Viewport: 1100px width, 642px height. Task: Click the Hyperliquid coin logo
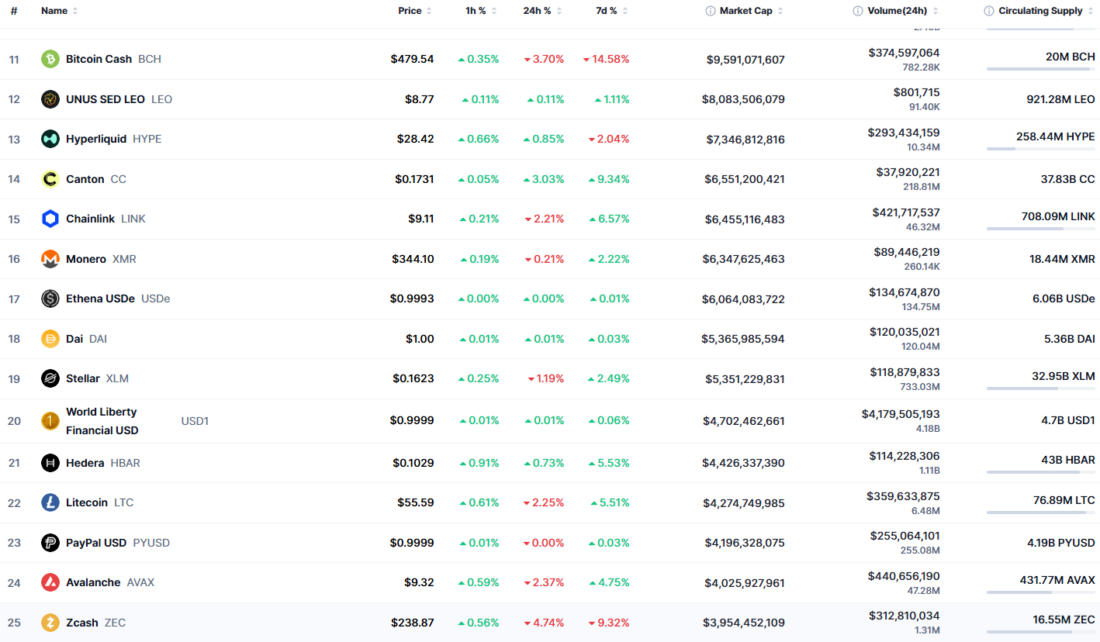pos(50,139)
